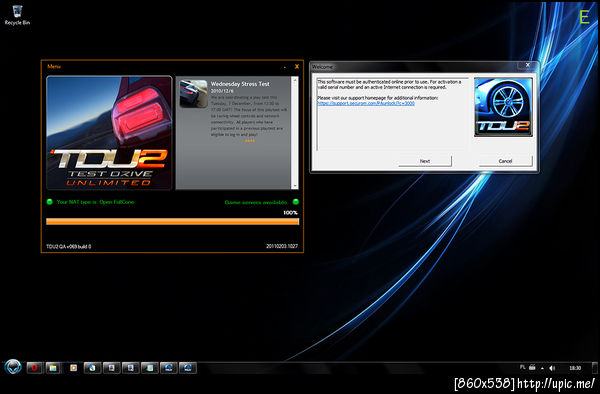Click the TDU2 Test Drive Unlimited cover image
600x394 pixels.
point(109,133)
